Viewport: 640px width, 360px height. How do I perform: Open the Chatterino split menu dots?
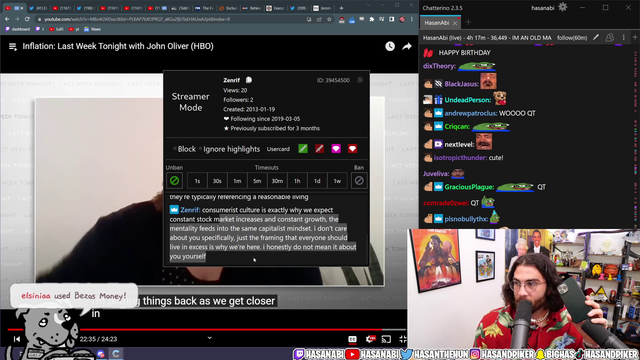[623, 38]
